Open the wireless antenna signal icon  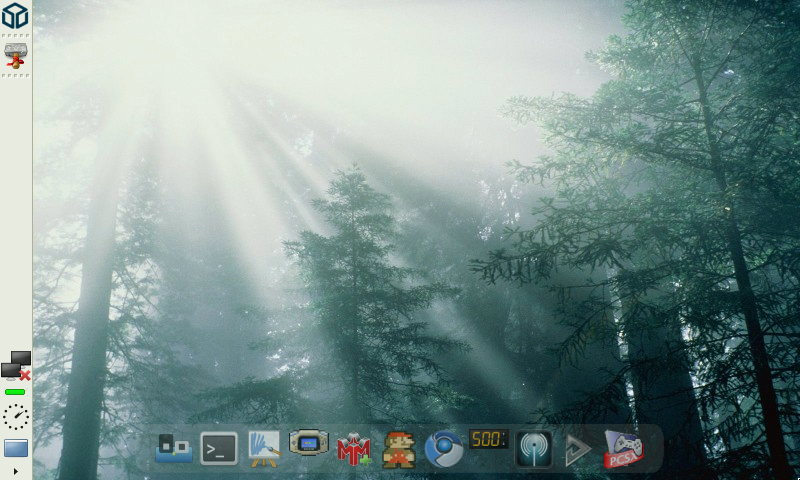(x=534, y=449)
